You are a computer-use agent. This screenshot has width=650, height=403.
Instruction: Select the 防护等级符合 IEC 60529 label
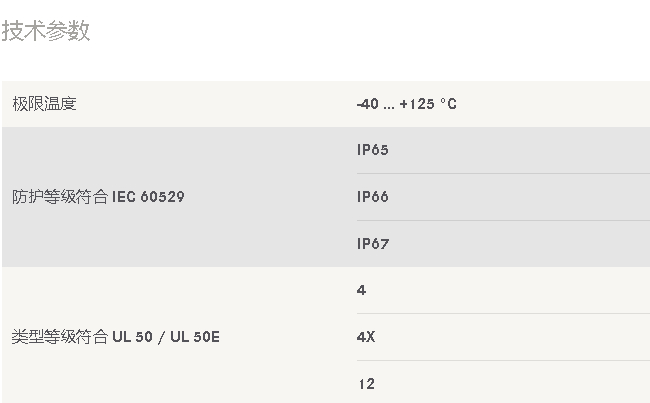tap(98, 197)
